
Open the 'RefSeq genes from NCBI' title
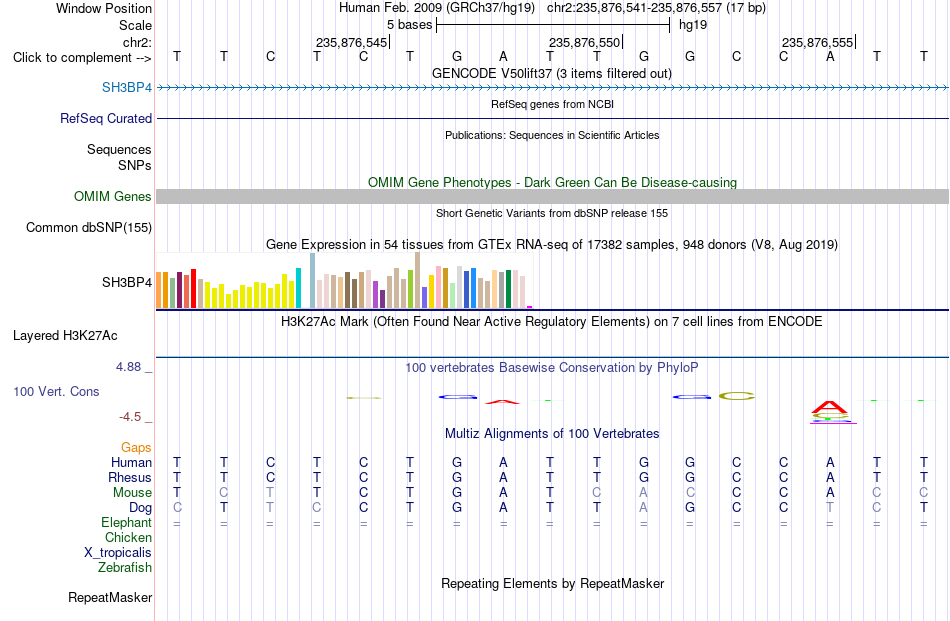pyautogui.click(x=552, y=104)
